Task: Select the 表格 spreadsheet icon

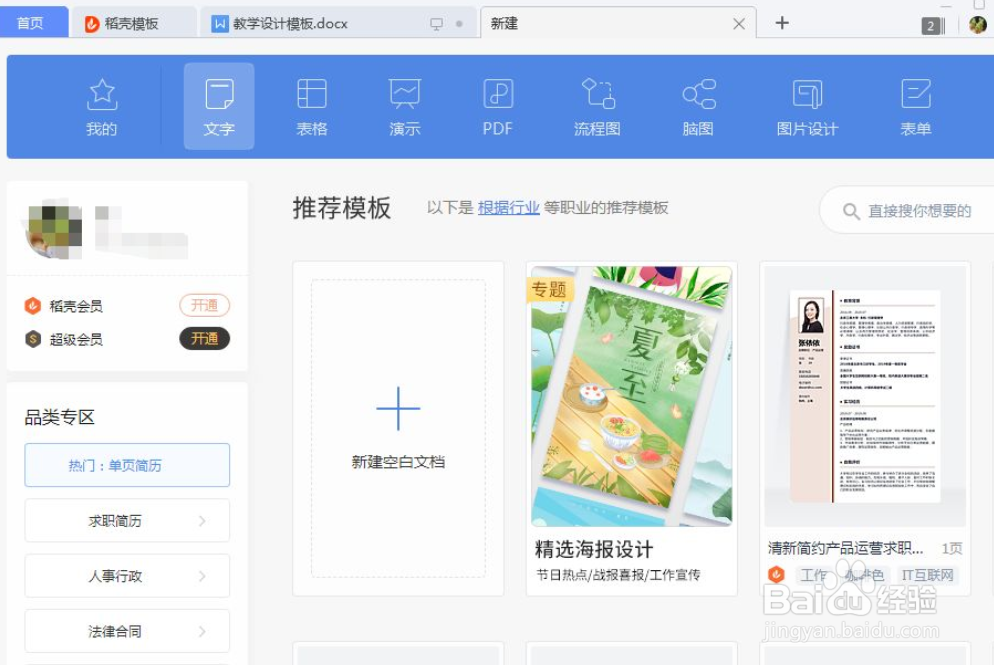Action: pos(311,105)
